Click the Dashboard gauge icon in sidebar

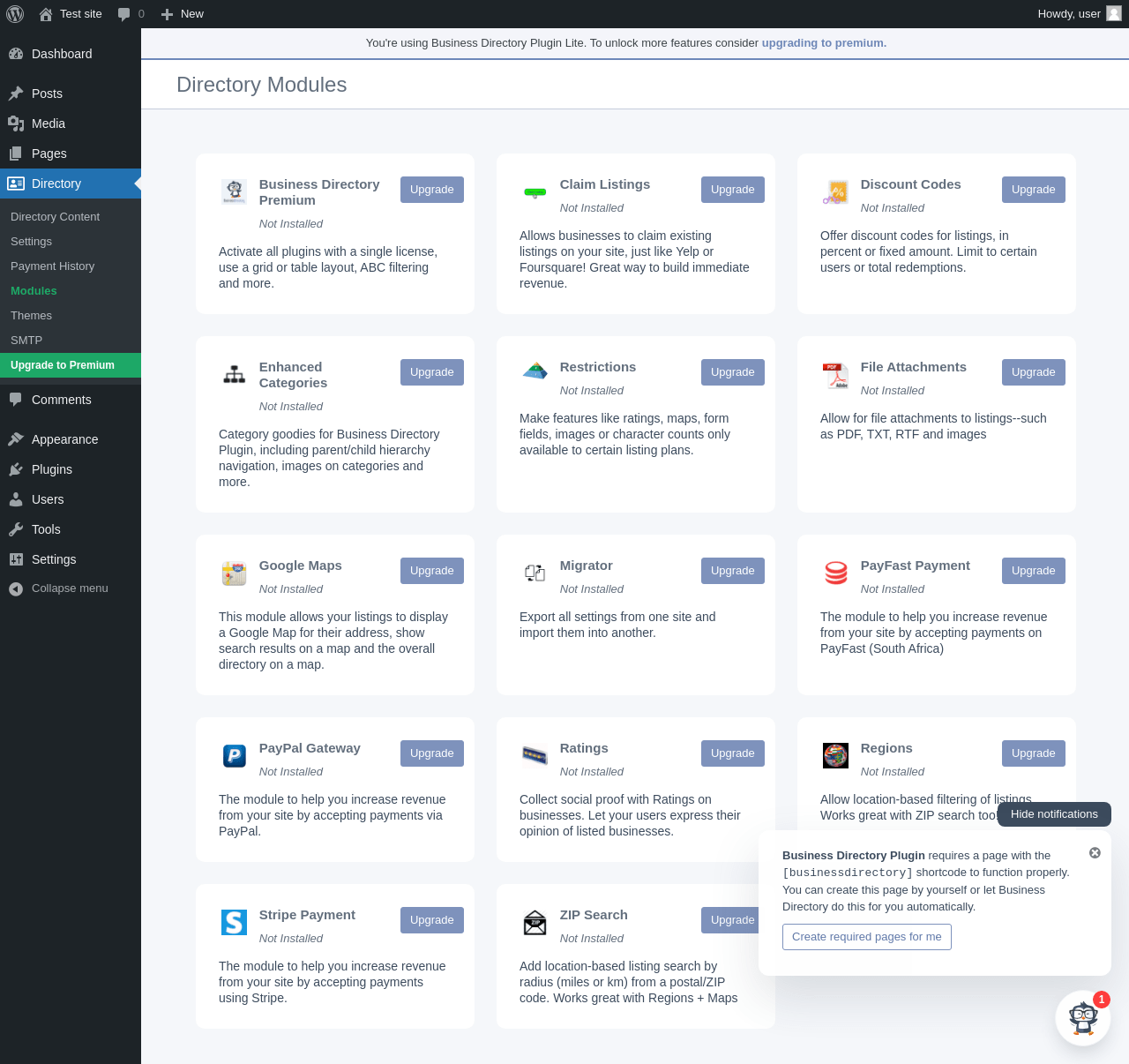pos(16,54)
